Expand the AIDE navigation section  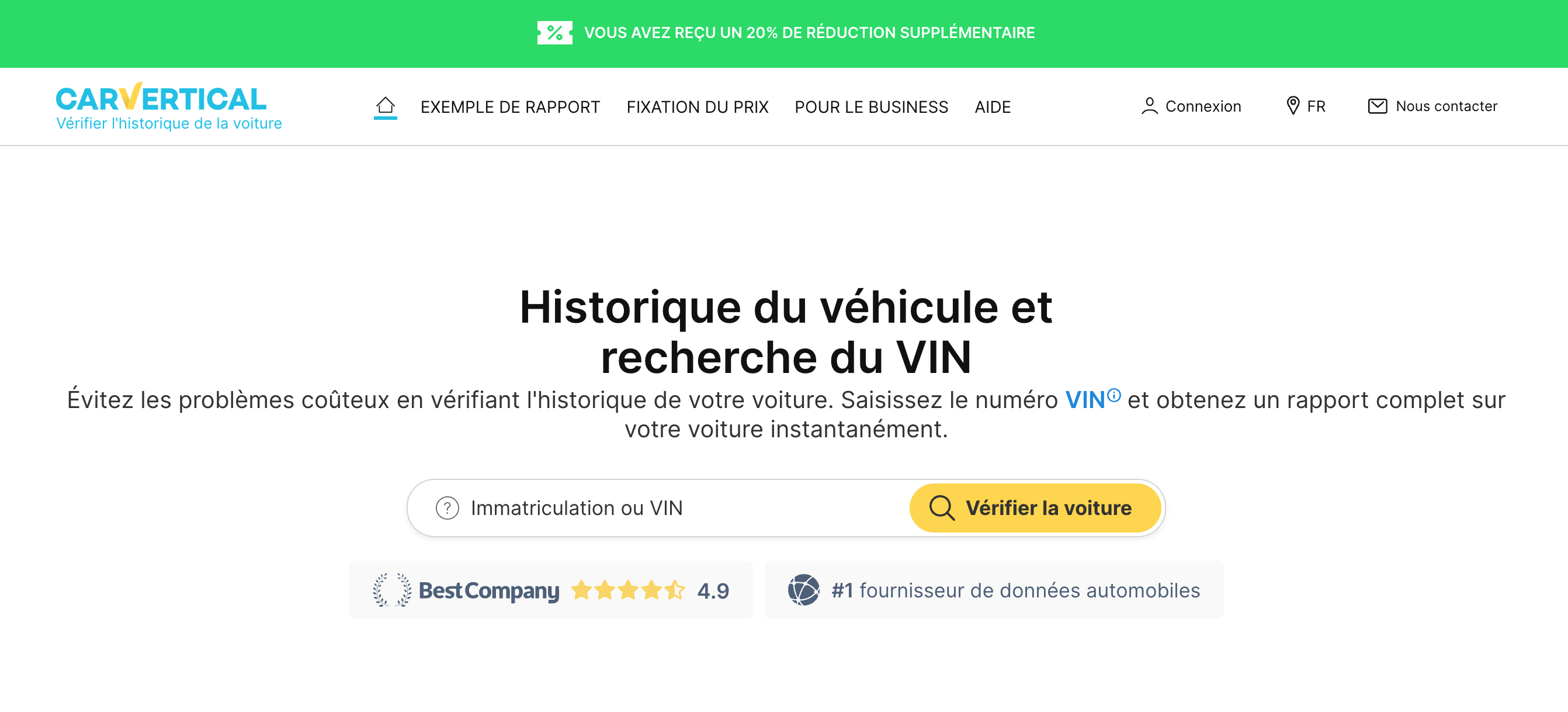992,106
